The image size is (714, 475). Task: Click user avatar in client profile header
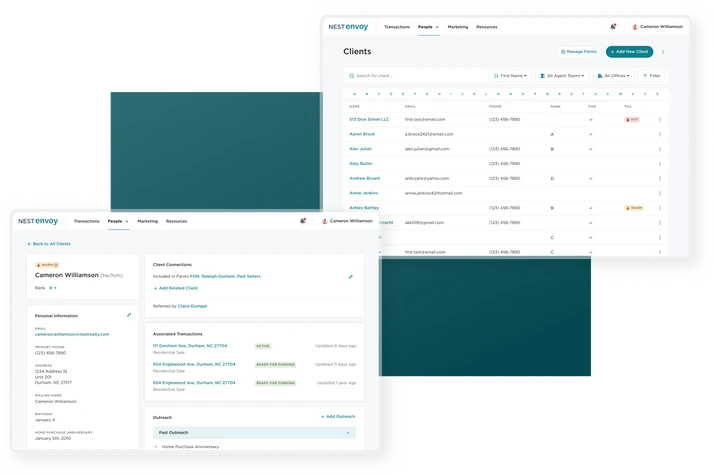325,221
